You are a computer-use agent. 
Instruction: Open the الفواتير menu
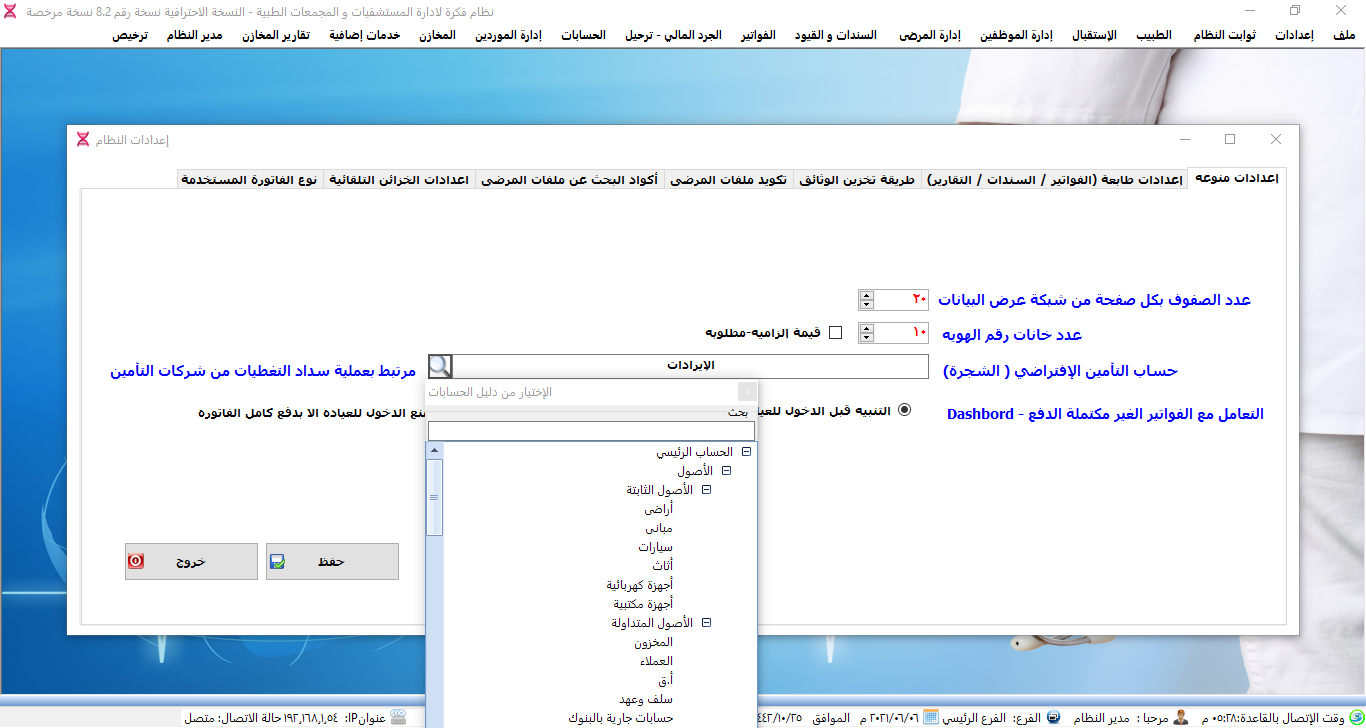(x=757, y=35)
